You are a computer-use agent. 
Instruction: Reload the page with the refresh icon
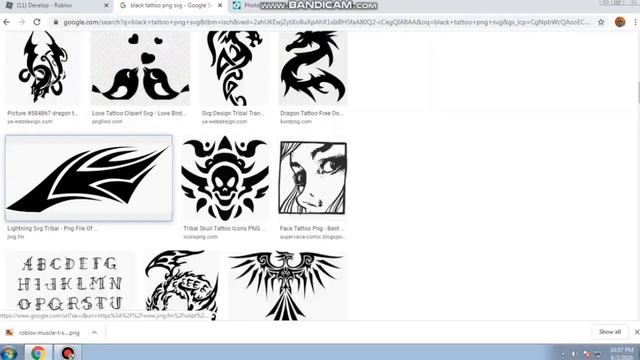point(37,22)
